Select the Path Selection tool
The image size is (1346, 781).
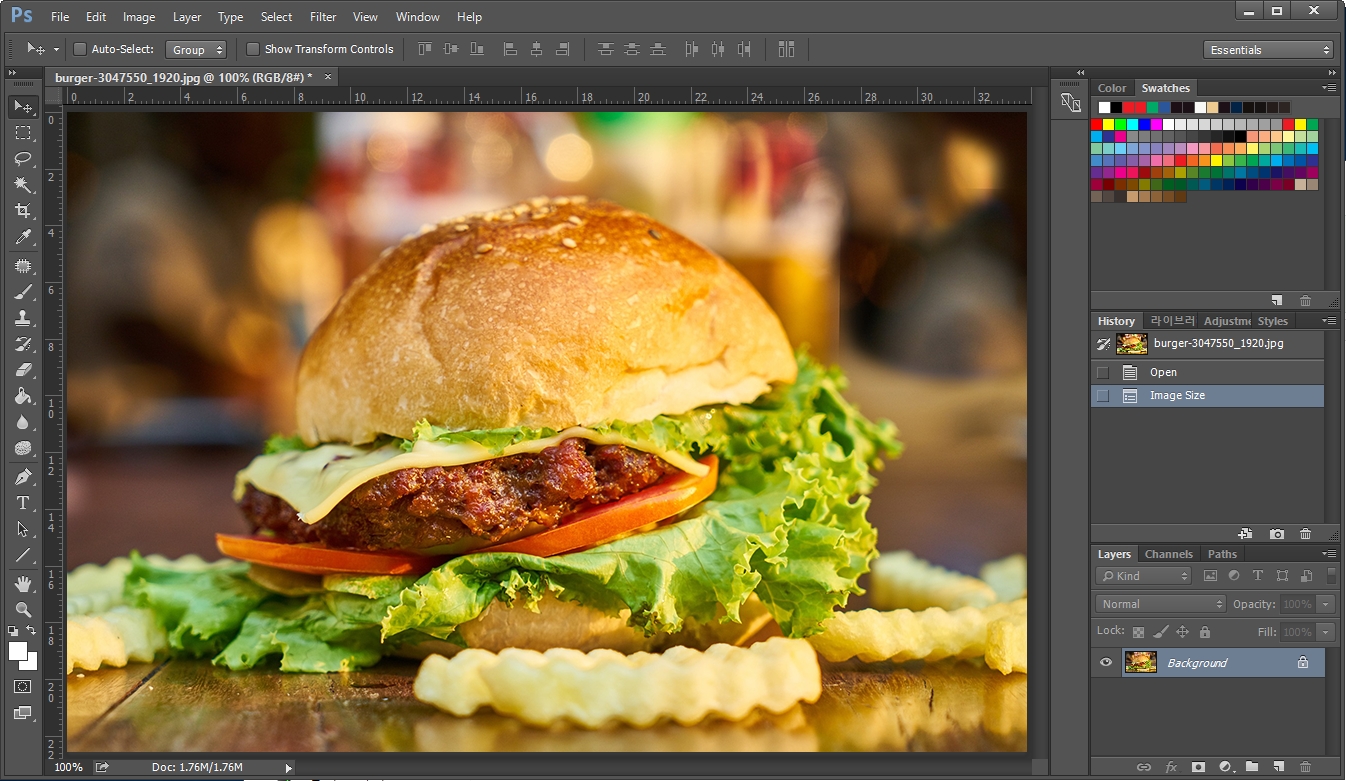[23, 529]
